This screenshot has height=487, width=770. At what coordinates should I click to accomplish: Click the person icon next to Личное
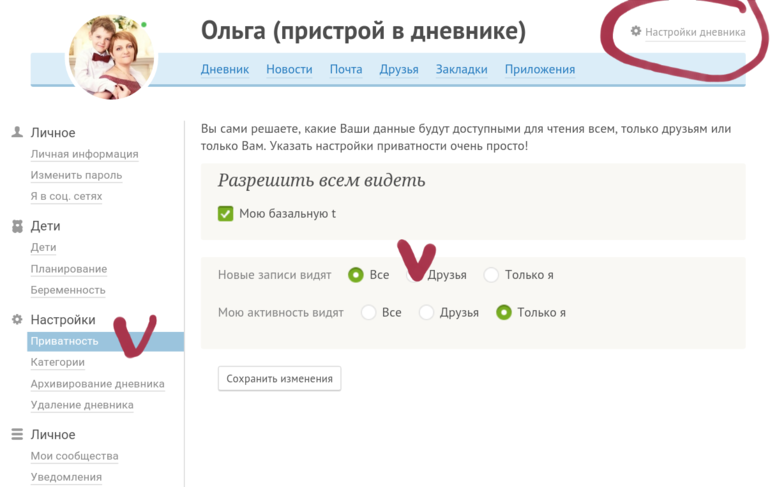point(17,132)
